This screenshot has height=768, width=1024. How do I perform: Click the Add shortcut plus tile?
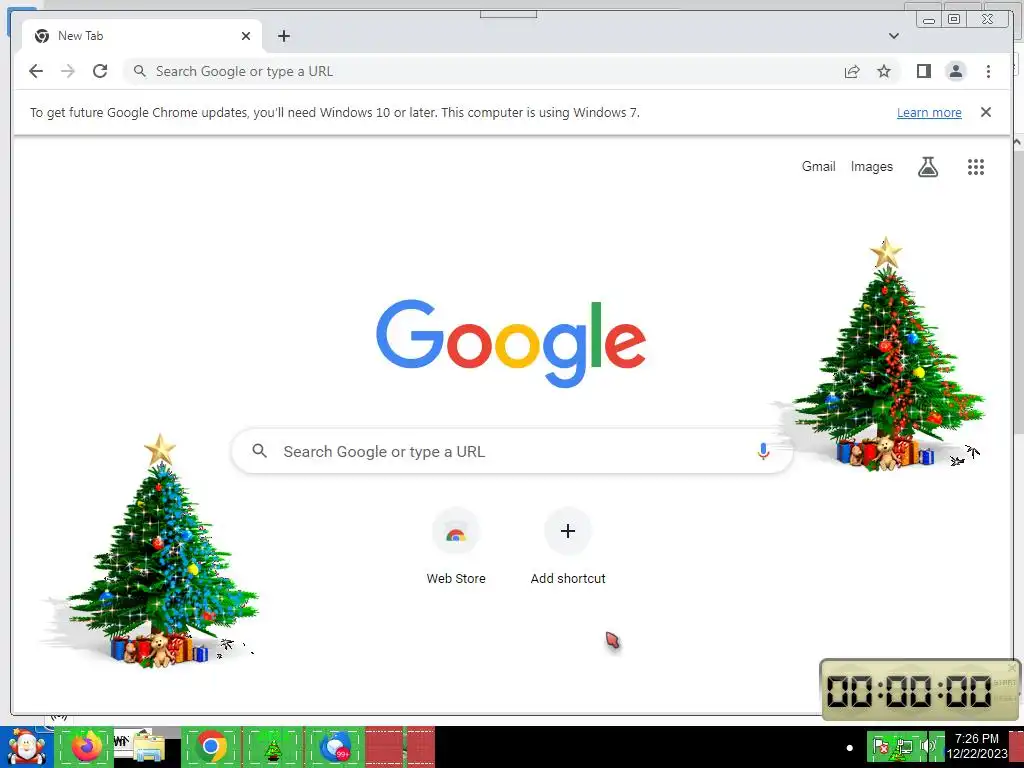[x=568, y=547]
